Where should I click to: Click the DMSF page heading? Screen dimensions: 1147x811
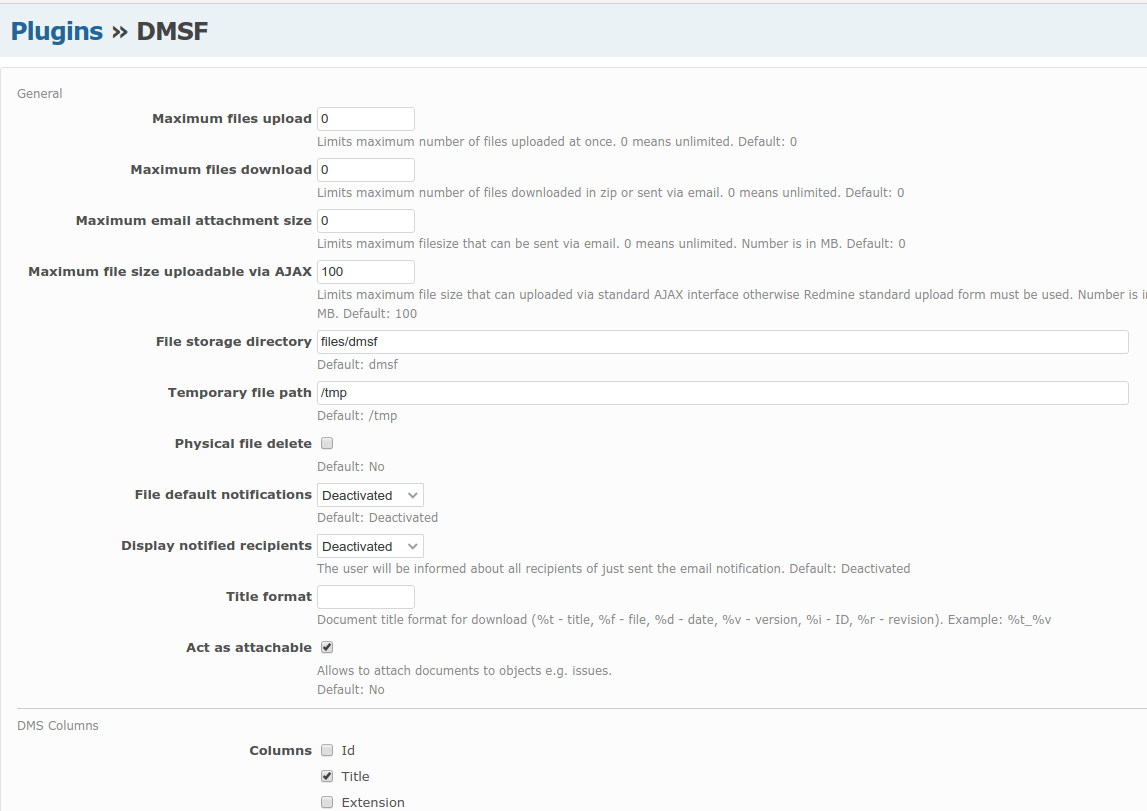[172, 31]
